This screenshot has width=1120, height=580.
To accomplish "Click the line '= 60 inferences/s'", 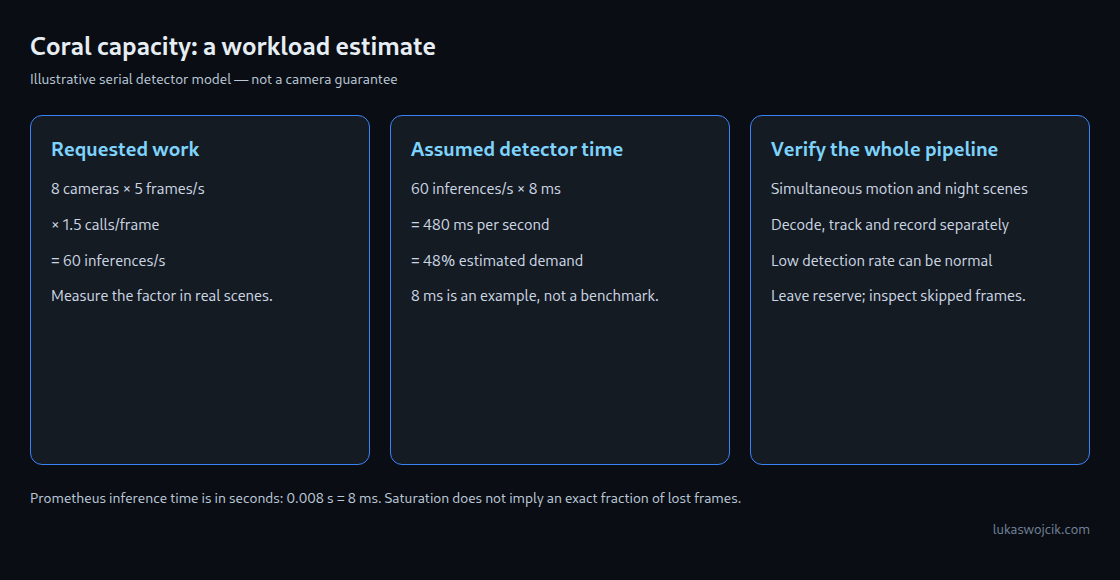I will coord(108,261).
